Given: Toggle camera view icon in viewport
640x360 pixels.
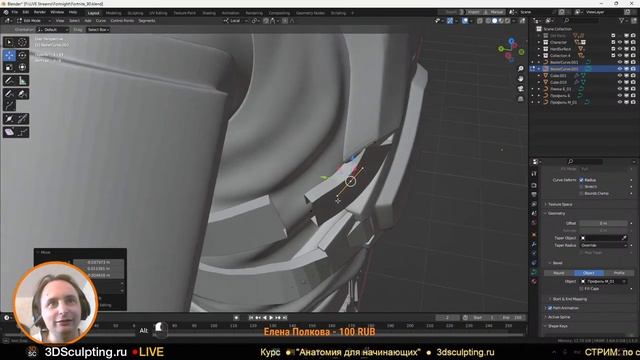Looking at the screenshot, I should [520, 89].
